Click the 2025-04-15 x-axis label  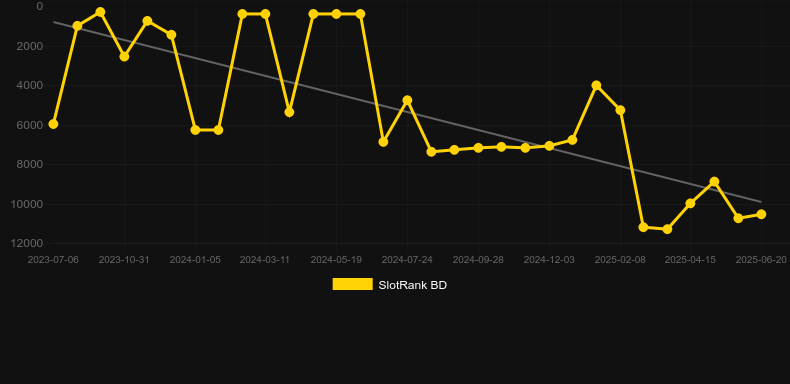(690, 260)
